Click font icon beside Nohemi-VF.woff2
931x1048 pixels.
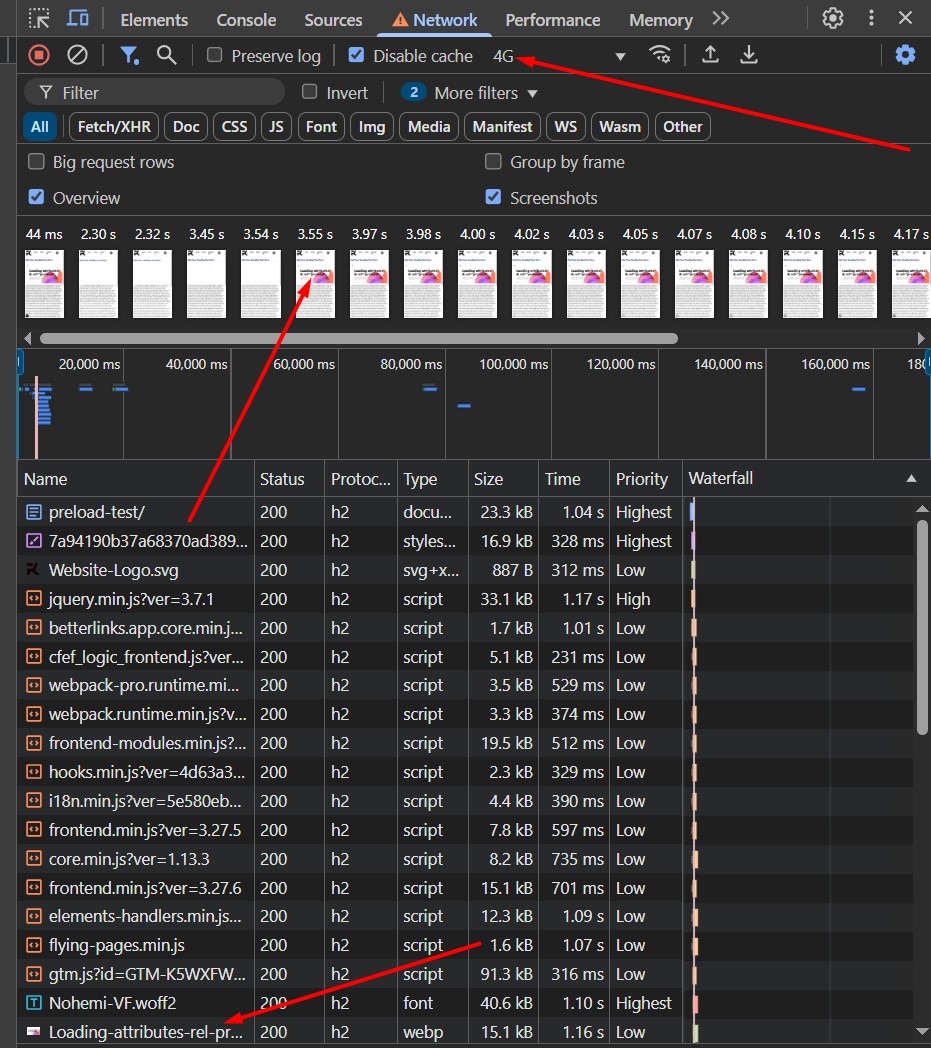[x=33, y=1003]
